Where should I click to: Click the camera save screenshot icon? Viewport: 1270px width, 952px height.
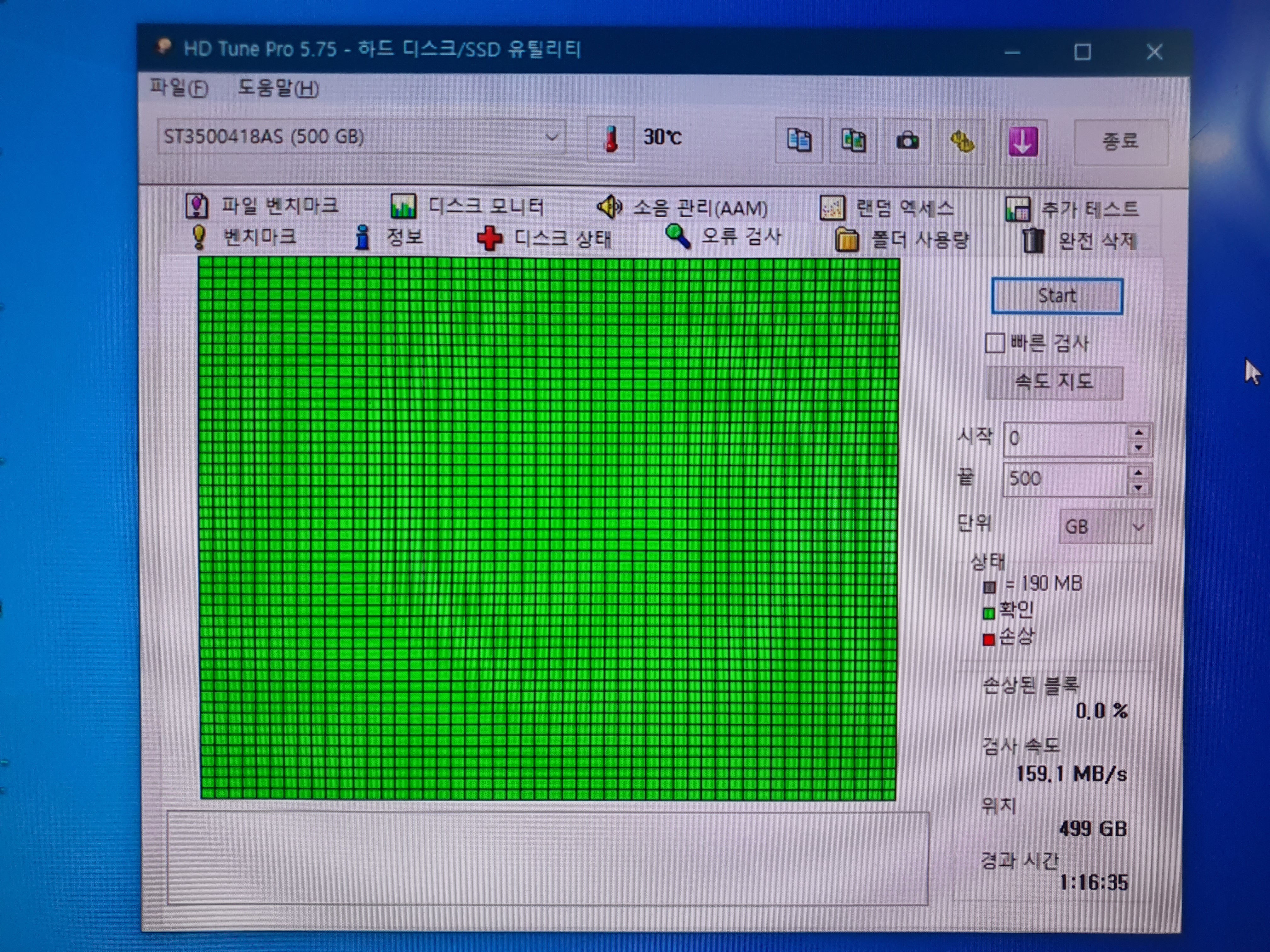pos(907,141)
